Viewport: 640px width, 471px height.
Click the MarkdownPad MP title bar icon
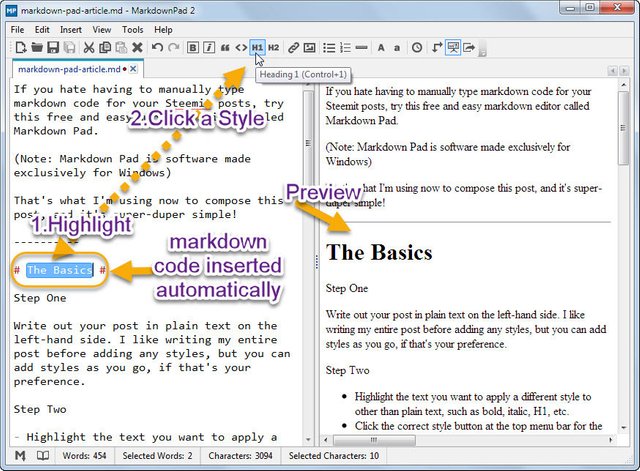11,10
